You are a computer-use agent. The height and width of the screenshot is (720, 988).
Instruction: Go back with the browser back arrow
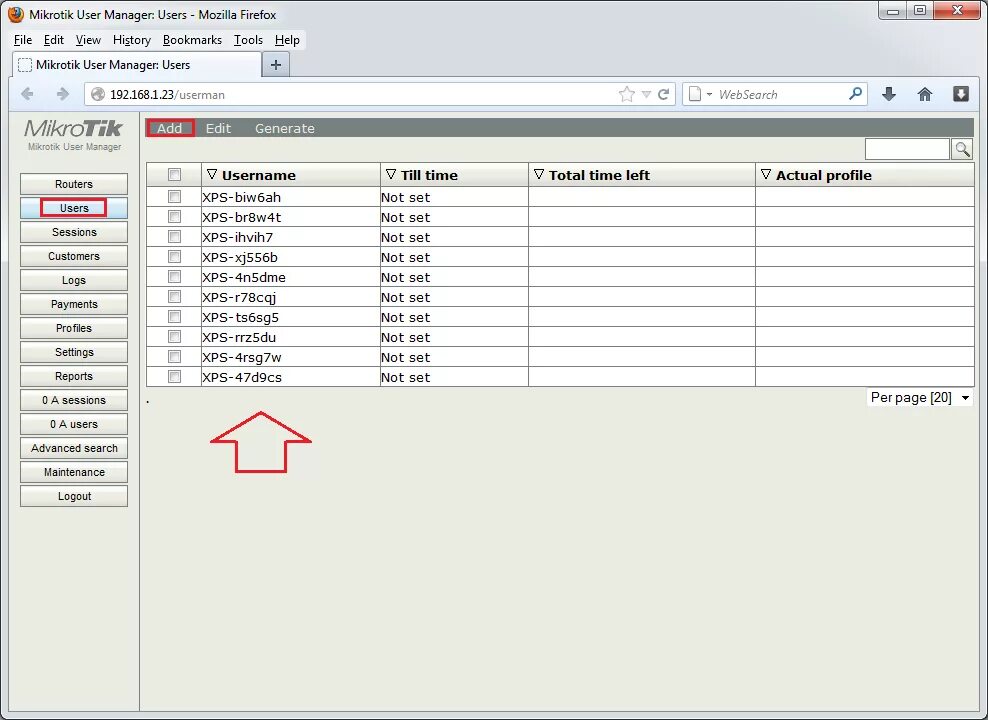27,94
